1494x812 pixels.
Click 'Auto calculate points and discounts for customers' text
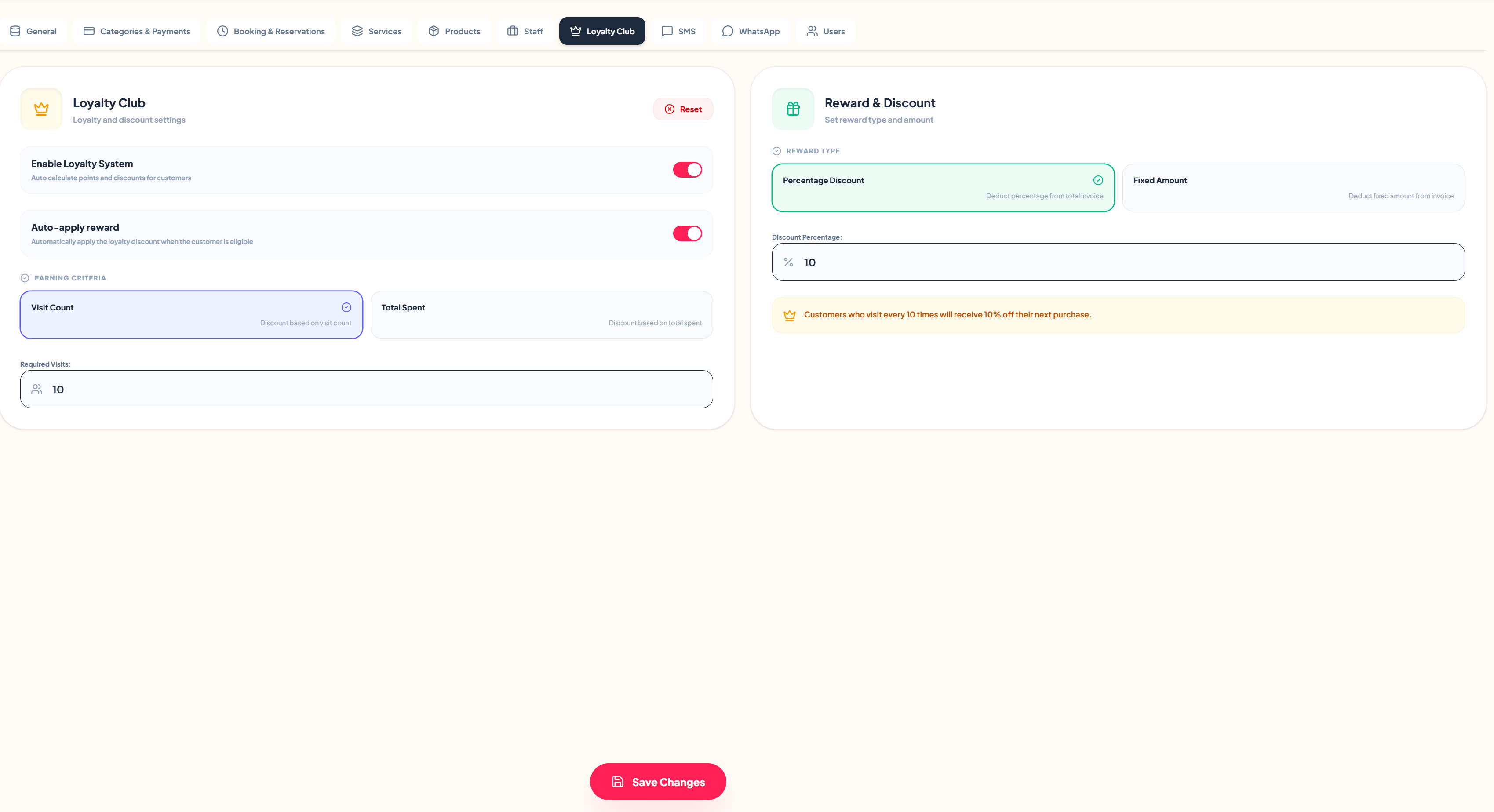pyautogui.click(x=111, y=178)
